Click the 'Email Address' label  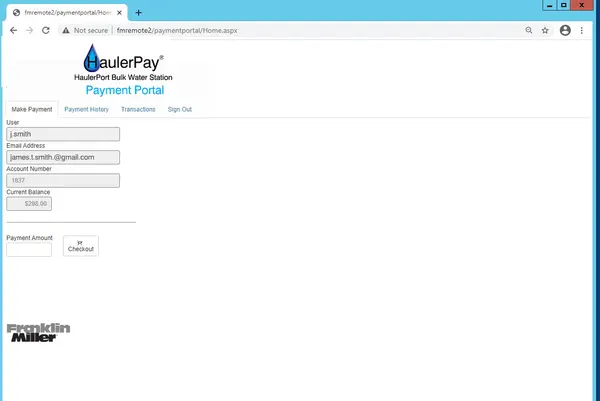click(26, 145)
